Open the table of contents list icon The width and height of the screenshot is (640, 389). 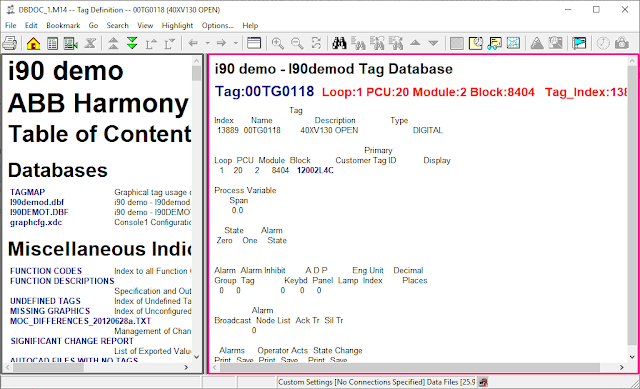click(x=52, y=43)
